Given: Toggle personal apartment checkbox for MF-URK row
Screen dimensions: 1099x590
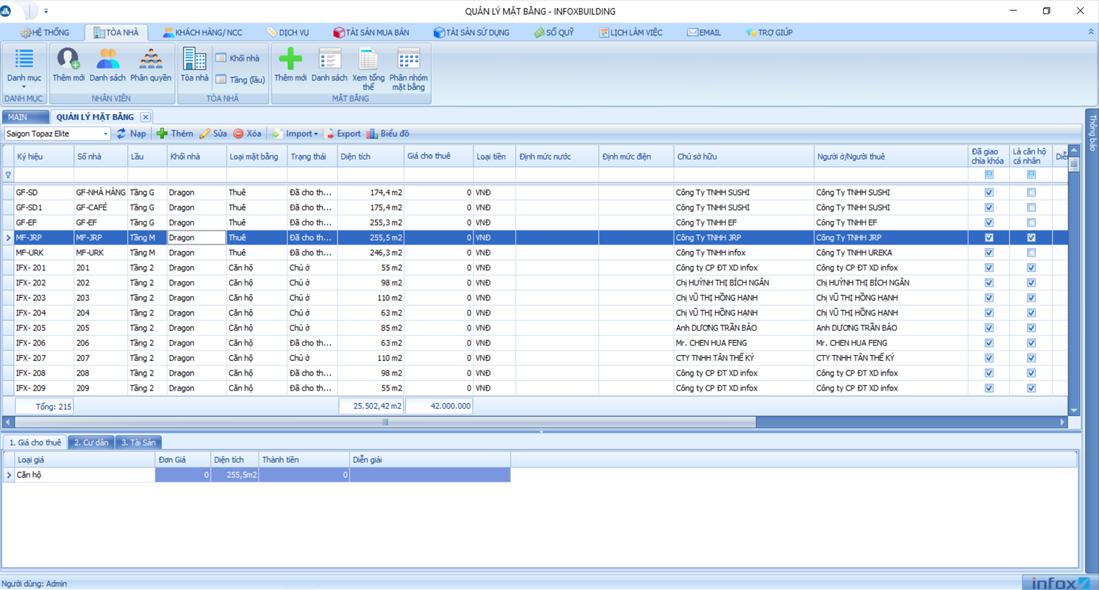Looking at the screenshot, I should pos(1031,253).
